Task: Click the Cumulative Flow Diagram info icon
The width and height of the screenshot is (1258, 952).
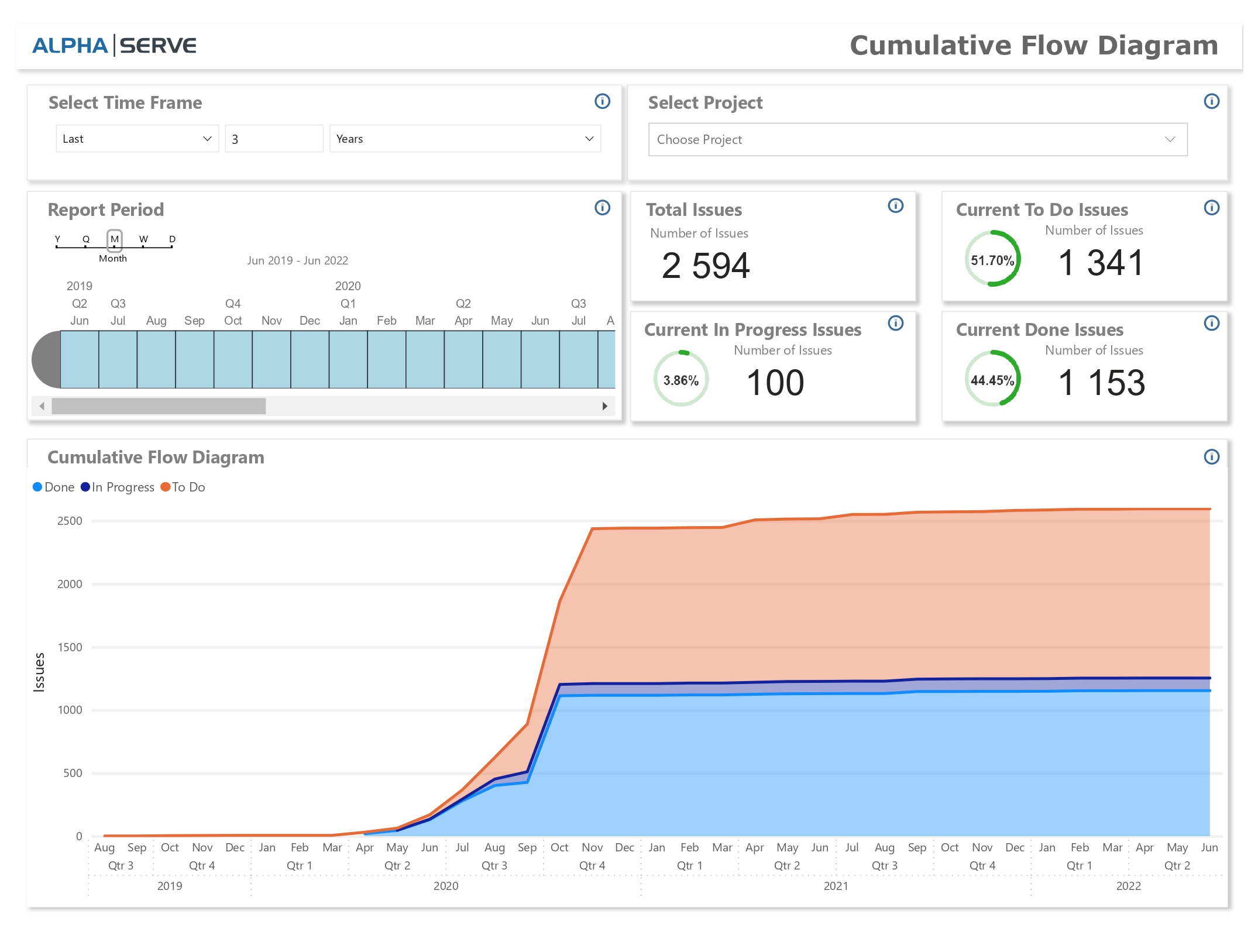Action: tap(1212, 457)
